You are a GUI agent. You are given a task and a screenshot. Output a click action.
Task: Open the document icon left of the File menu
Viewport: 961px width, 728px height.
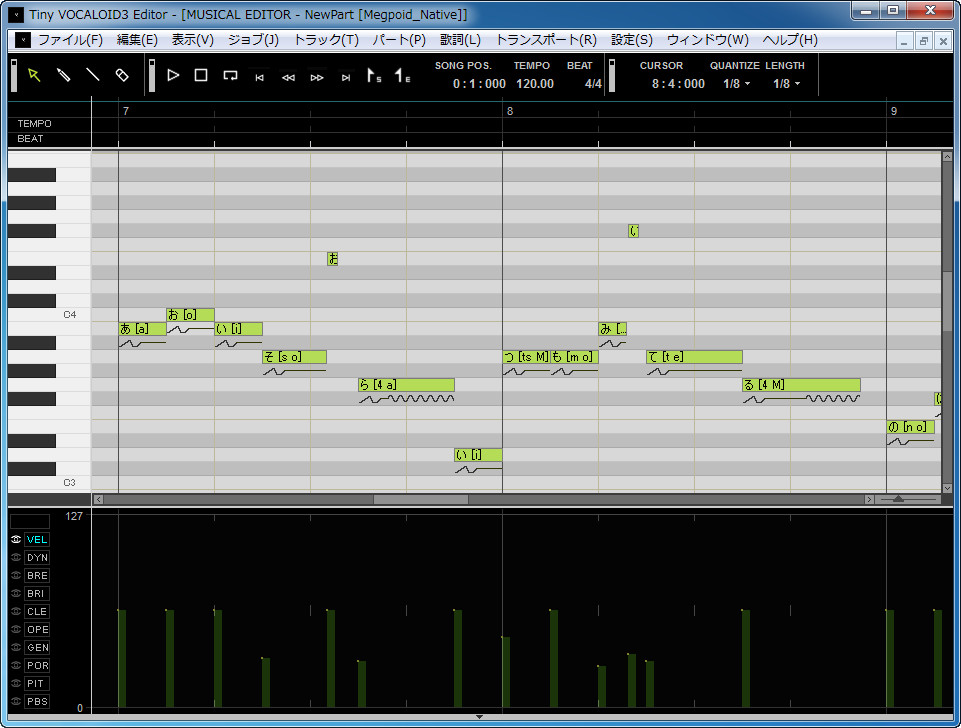(23, 40)
